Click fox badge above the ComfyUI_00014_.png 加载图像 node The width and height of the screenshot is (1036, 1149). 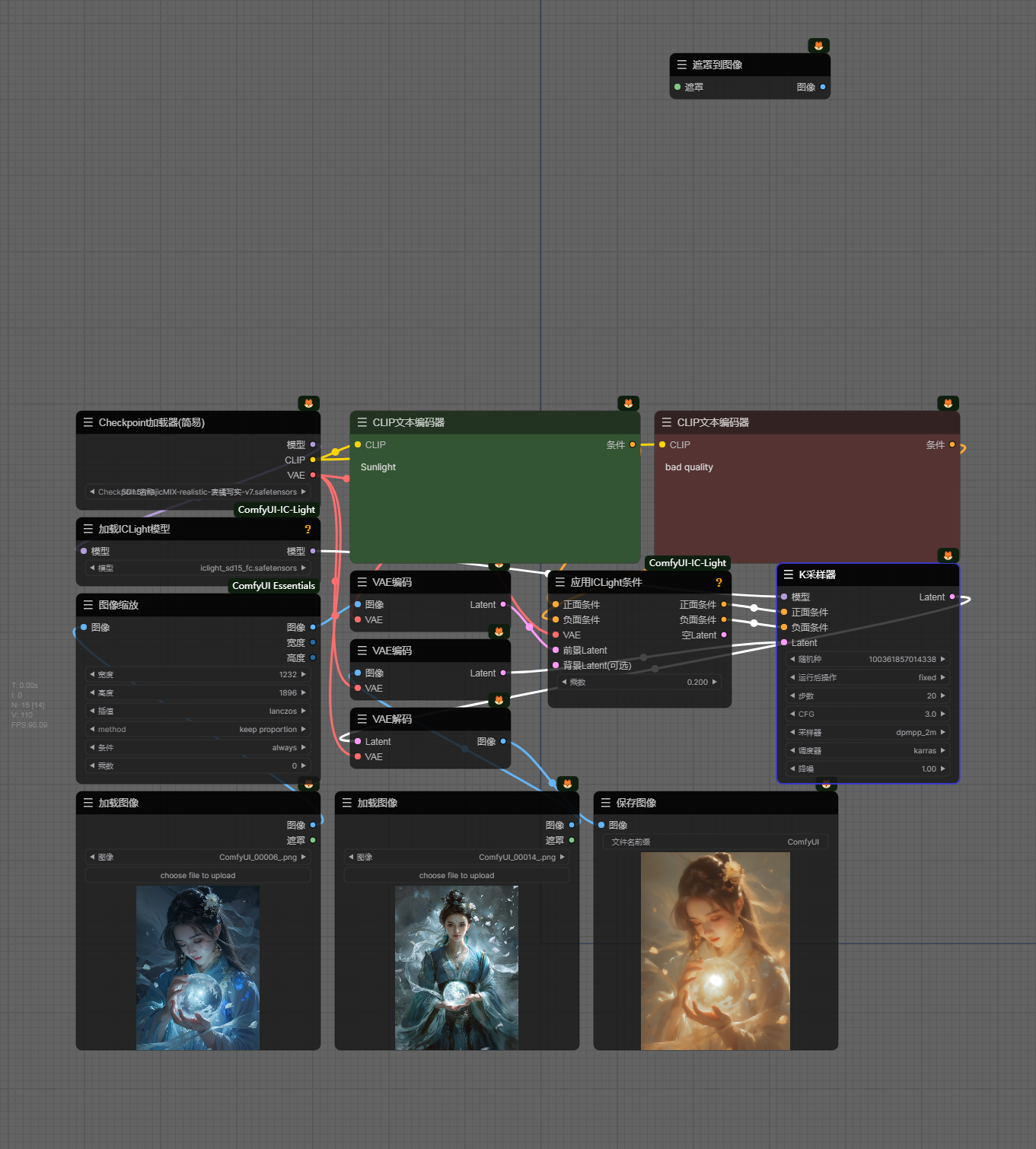point(567,784)
